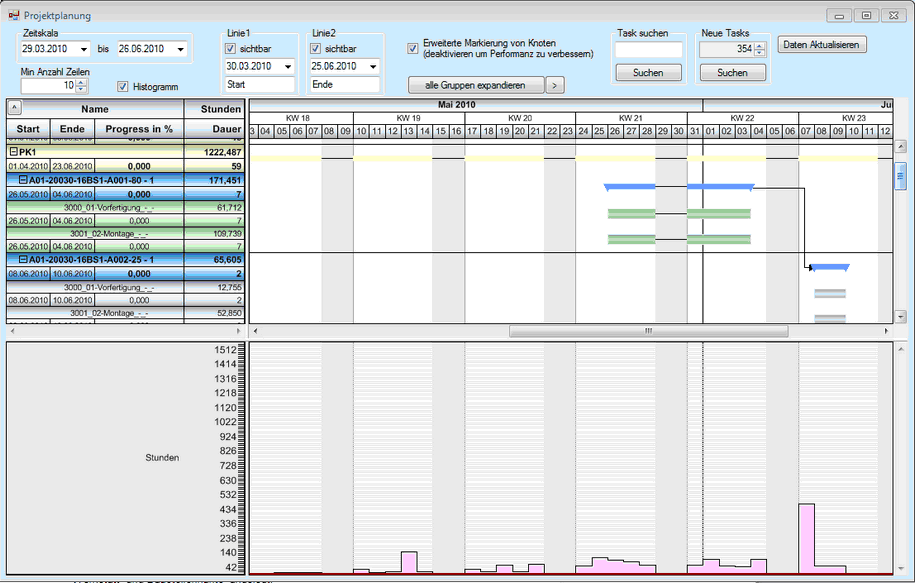Click the Projektplanung window title icon
915x583 pixels.
(14, 16)
